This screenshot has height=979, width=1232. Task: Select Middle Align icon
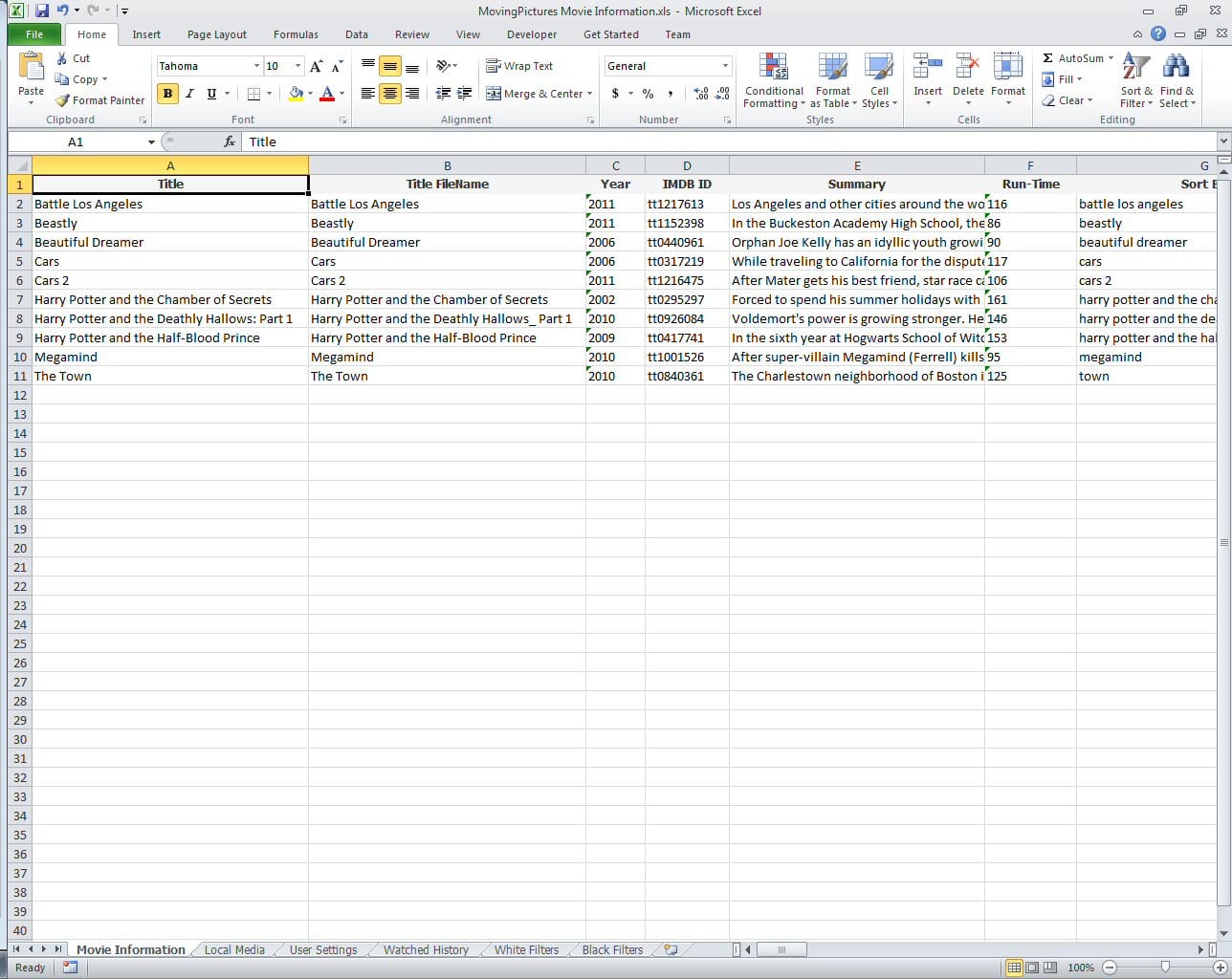pyautogui.click(x=390, y=66)
